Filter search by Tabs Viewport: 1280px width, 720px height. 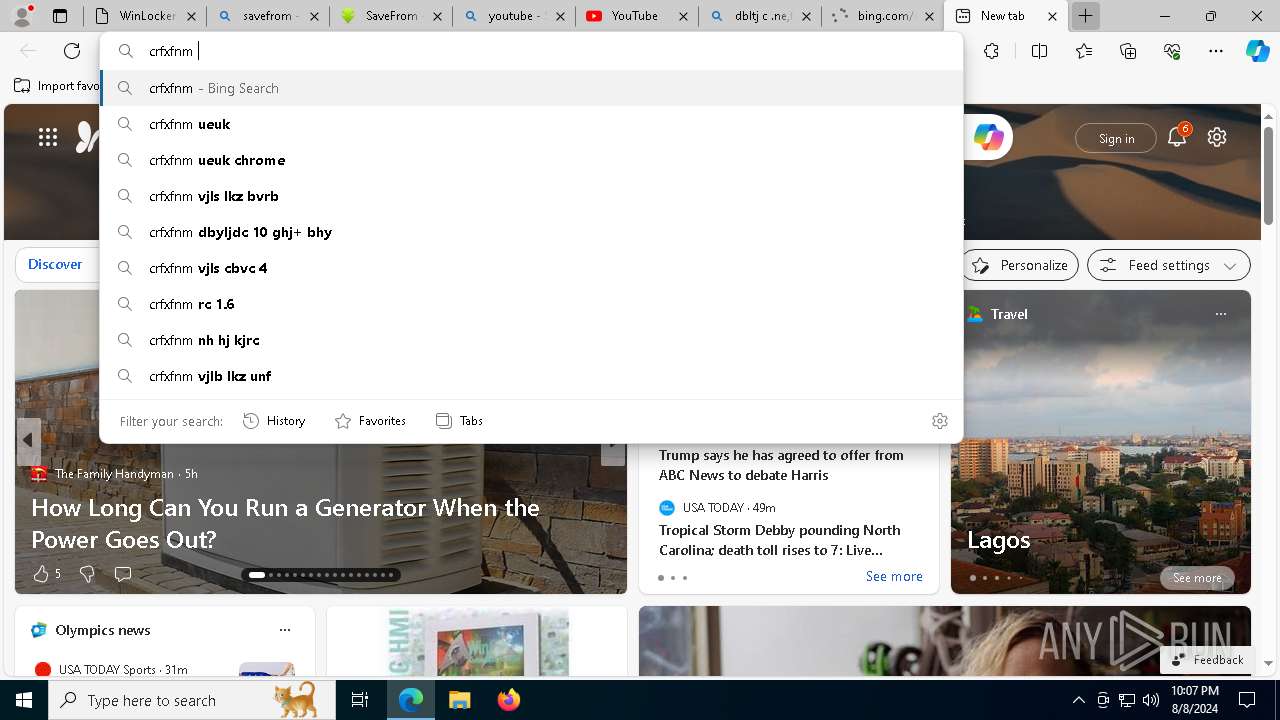460,421
